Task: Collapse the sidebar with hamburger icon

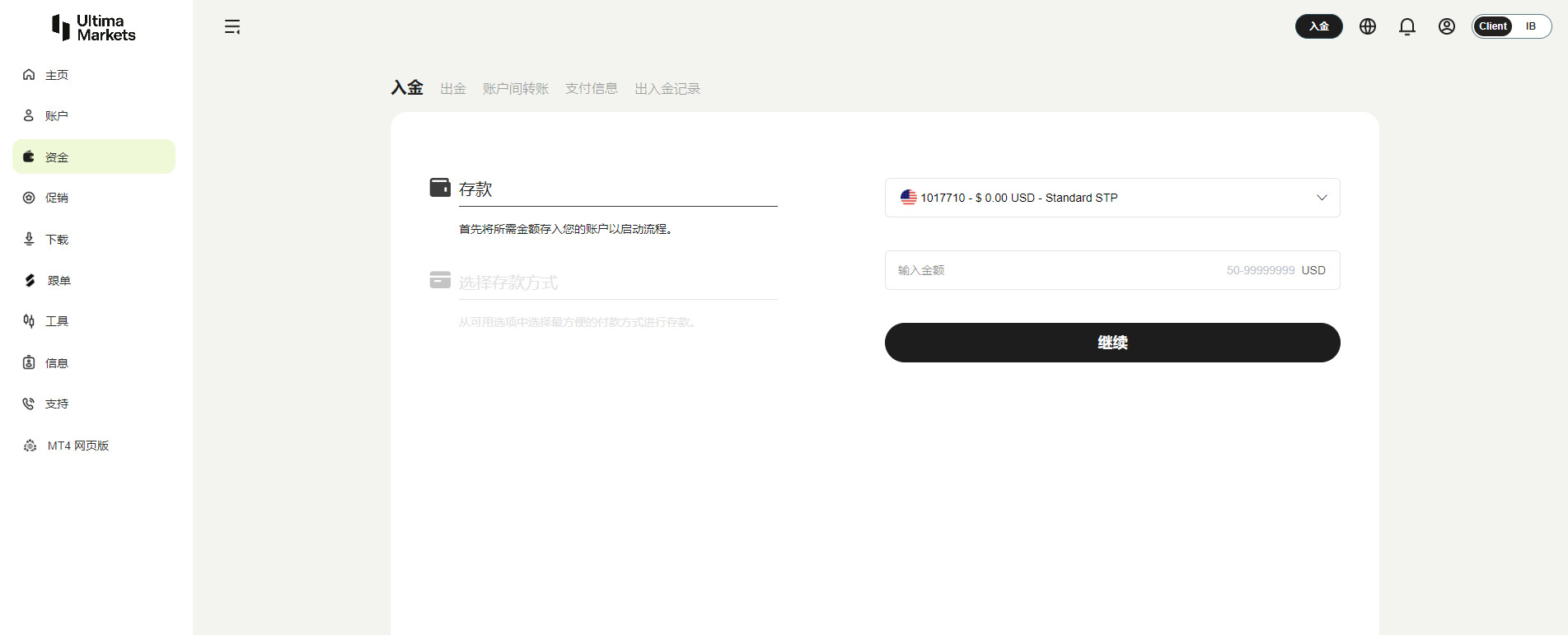Action: pyautogui.click(x=232, y=27)
